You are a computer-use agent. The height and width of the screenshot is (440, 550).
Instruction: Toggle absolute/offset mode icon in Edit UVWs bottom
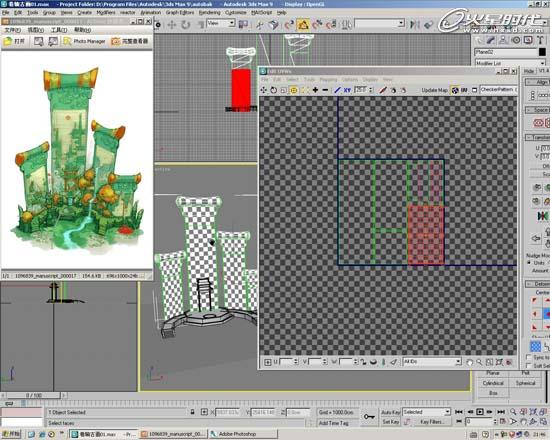pos(267,362)
